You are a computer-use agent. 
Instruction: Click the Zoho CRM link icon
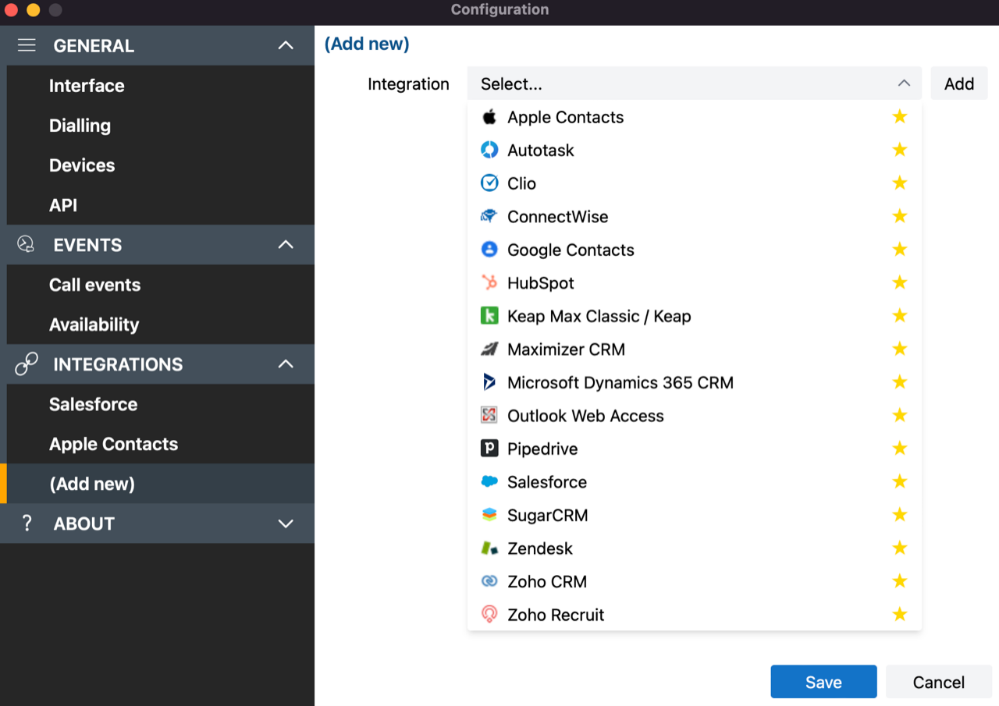(489, 581)
